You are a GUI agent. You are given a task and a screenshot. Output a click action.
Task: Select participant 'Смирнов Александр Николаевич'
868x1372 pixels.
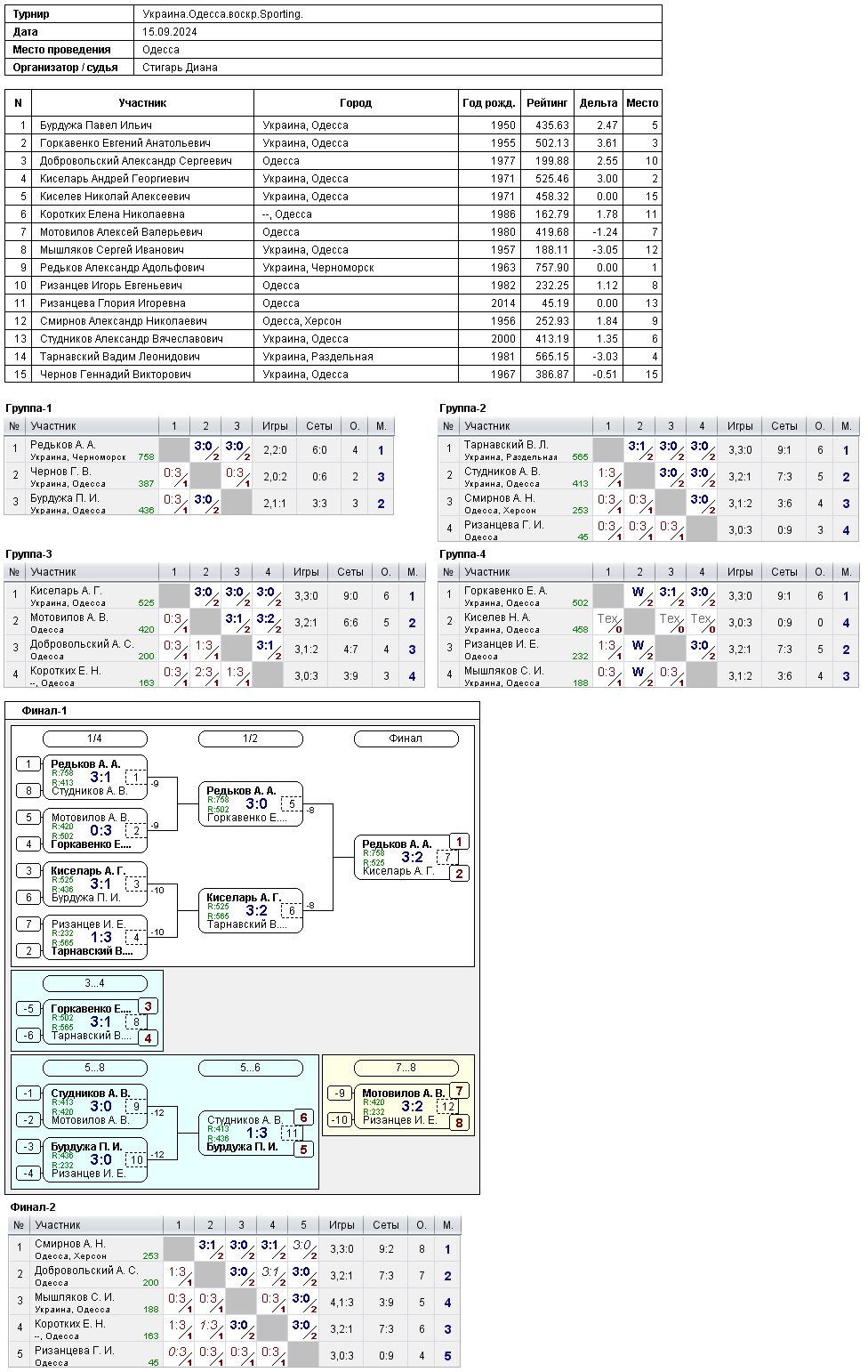click(124, 321)
